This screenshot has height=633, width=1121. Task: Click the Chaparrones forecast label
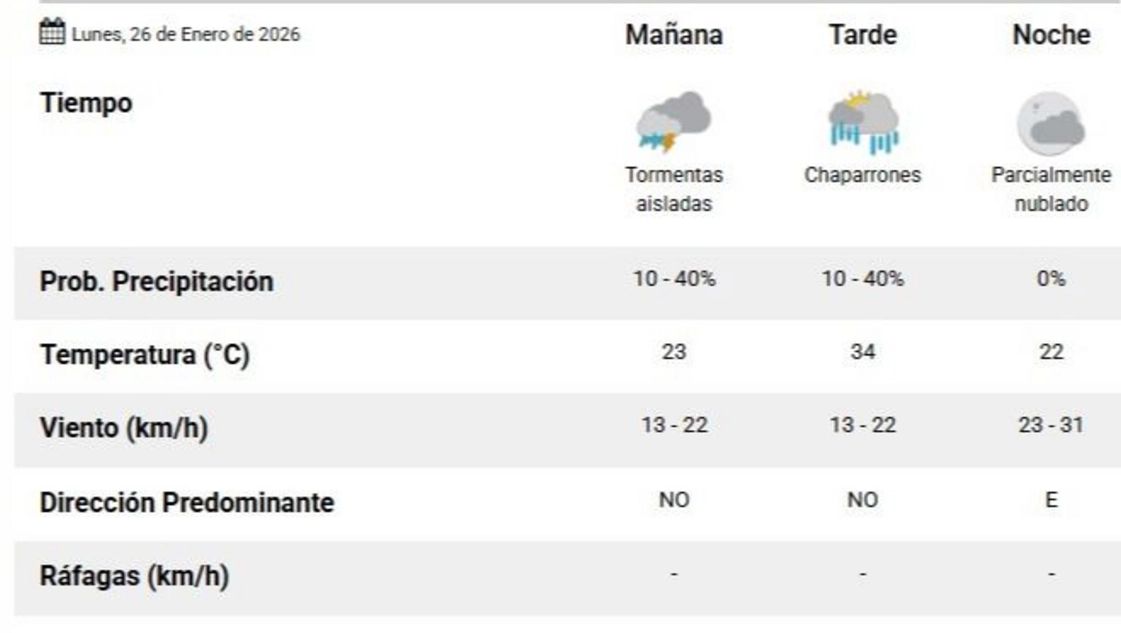(863, 175)
